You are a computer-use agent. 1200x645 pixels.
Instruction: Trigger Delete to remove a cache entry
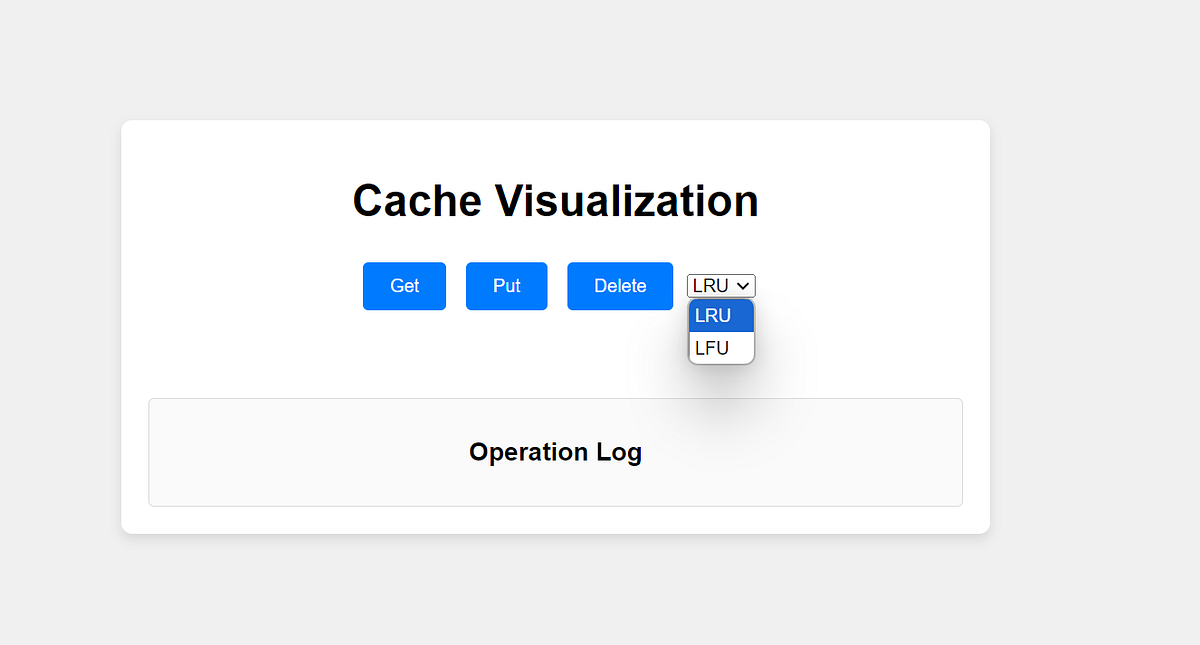click(x=620, y=286)
